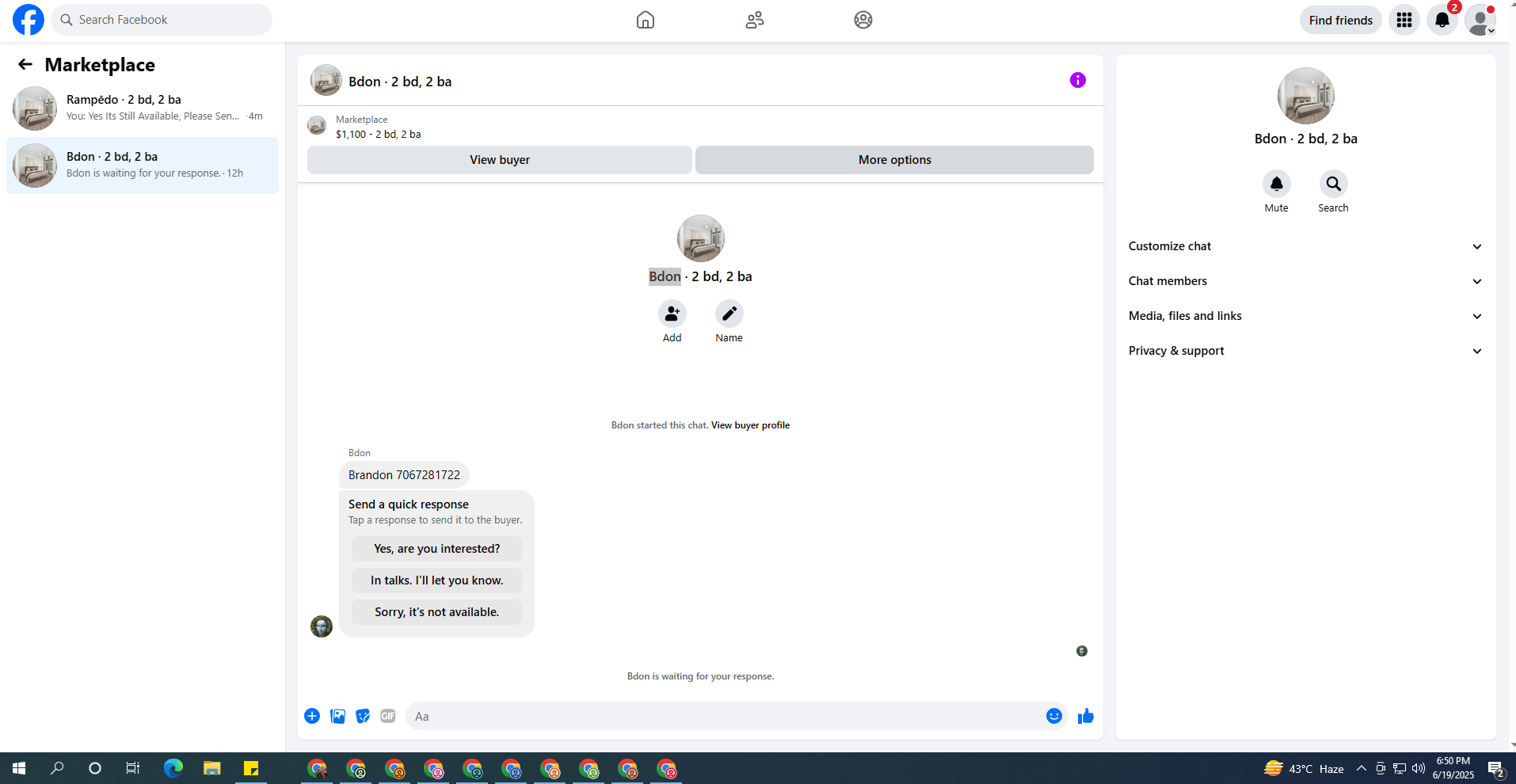Open the View buyer profile link
The image size is (1516, 784).
click(x=750, y=425)
